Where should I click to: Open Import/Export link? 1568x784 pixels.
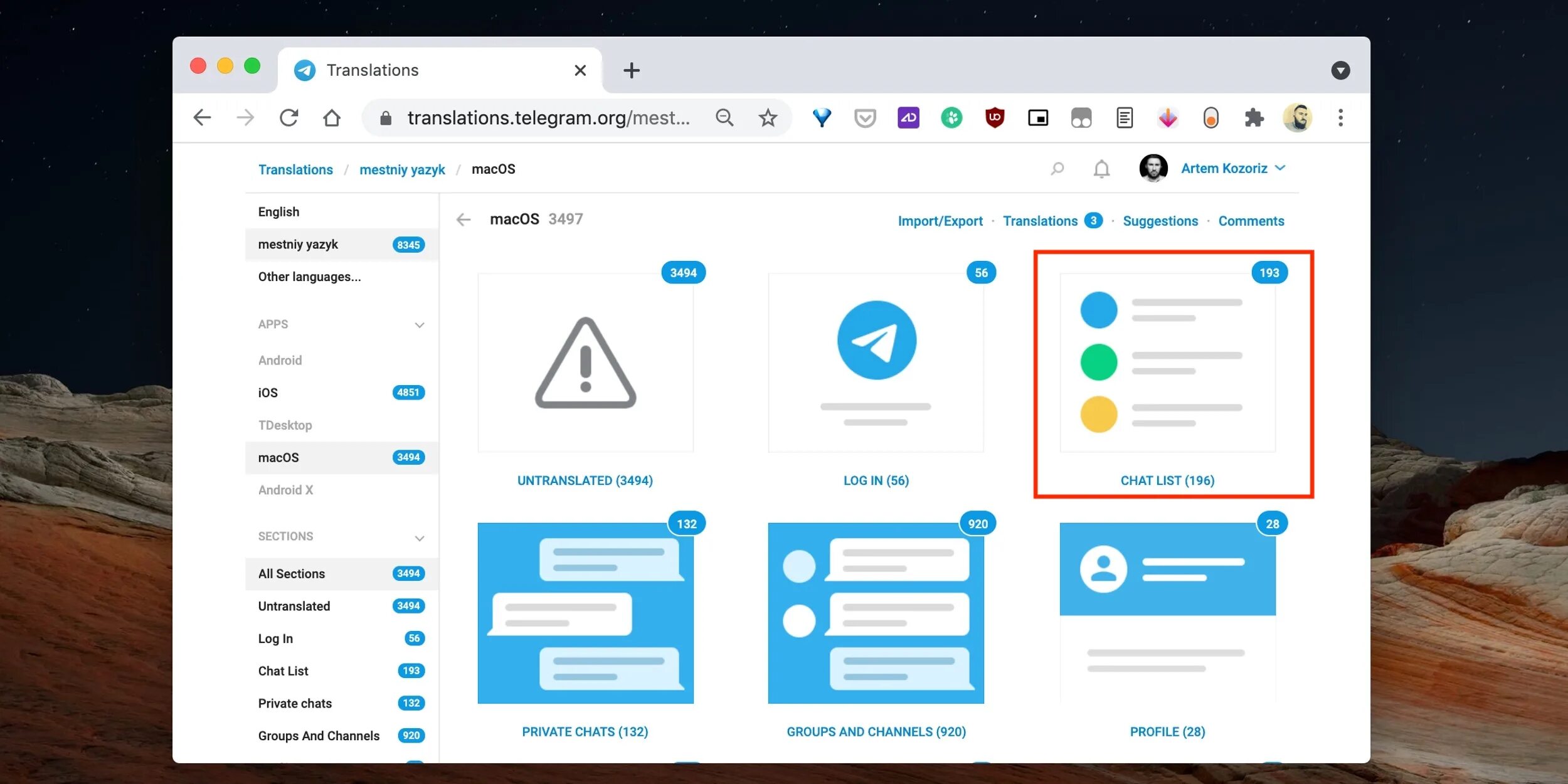point(940,221)
